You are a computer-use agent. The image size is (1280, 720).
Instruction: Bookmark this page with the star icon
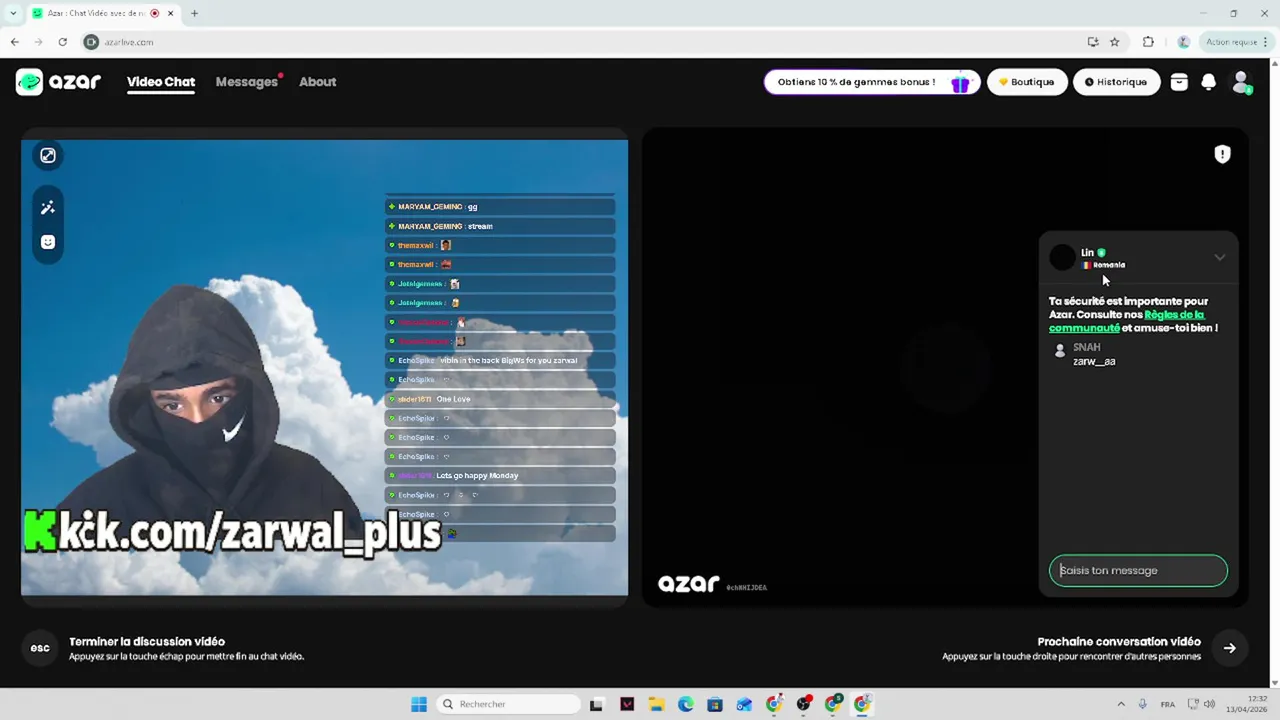[x=1114, y=42]
